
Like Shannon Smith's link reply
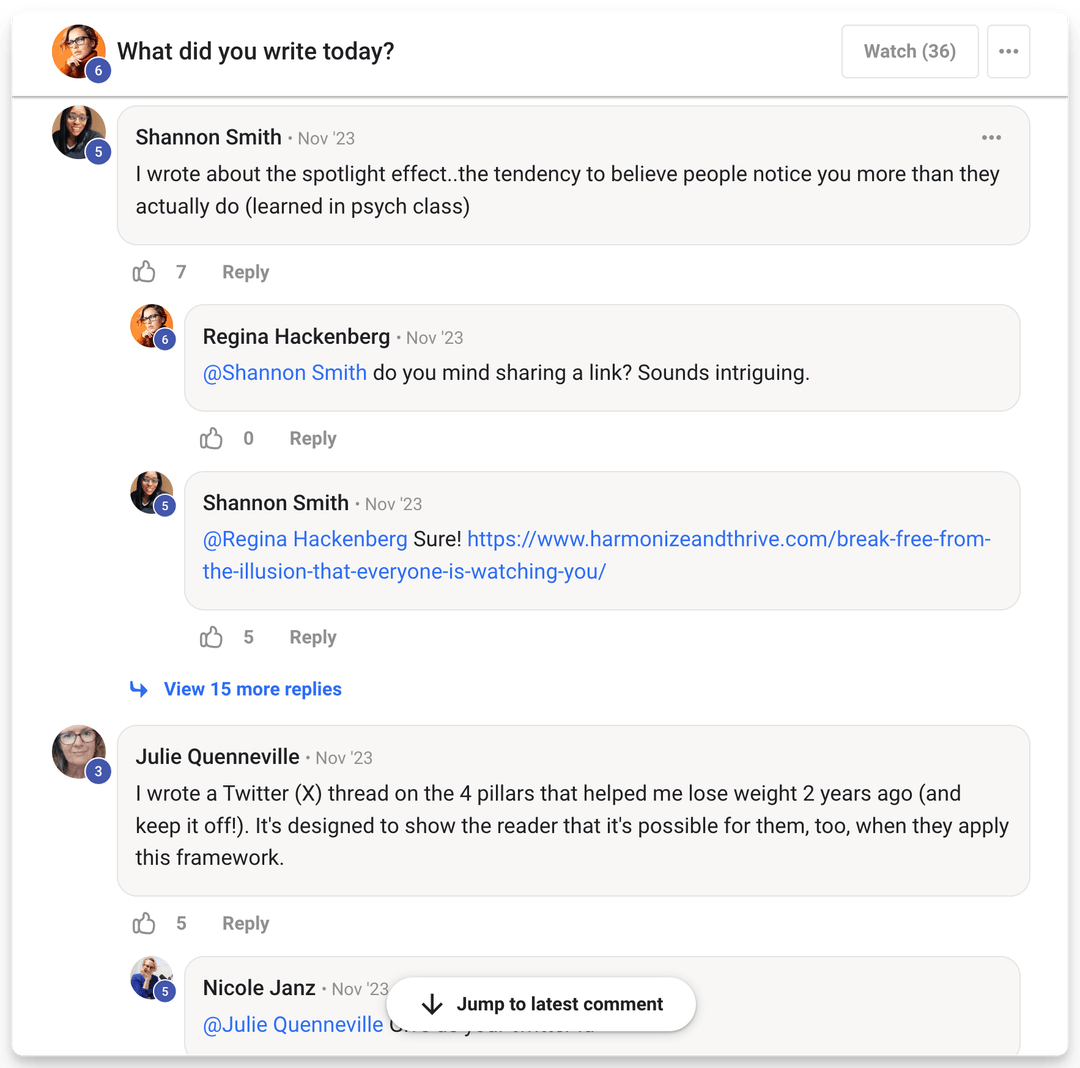pos(212,637)
